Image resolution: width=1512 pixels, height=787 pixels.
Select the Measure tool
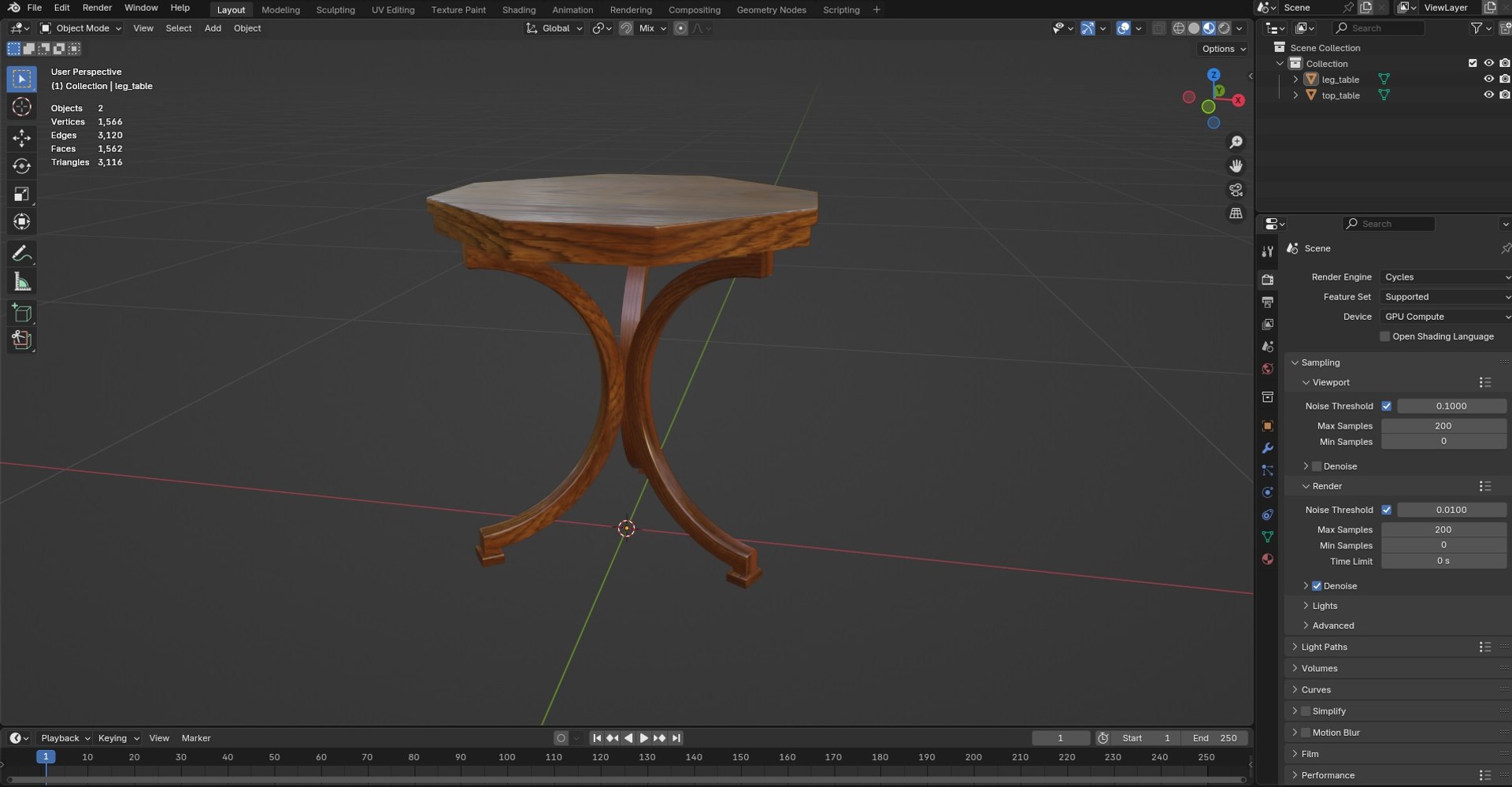pos(22,282)
